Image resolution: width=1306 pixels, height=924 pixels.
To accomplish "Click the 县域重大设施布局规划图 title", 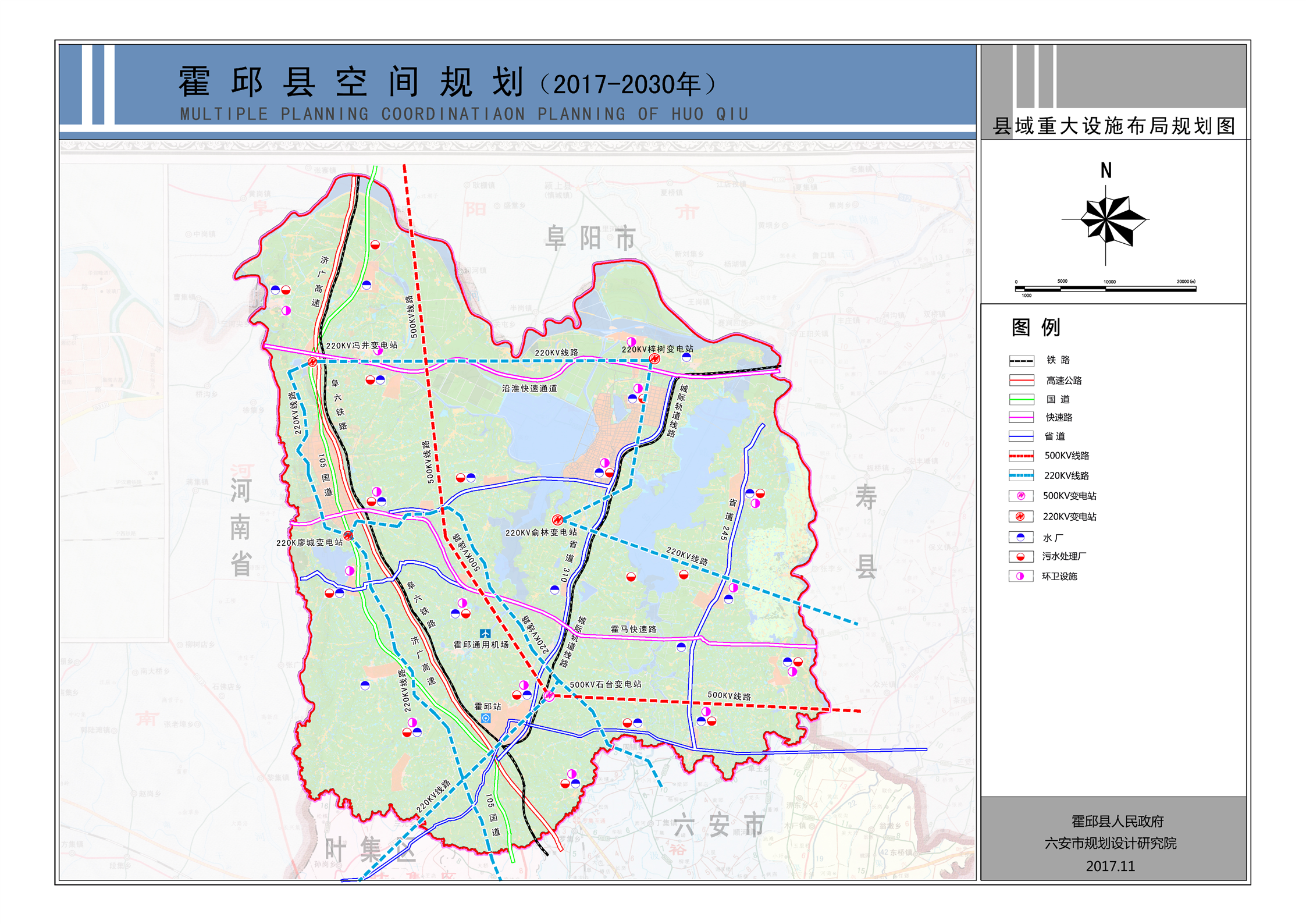I will (x=1114, y=126).
